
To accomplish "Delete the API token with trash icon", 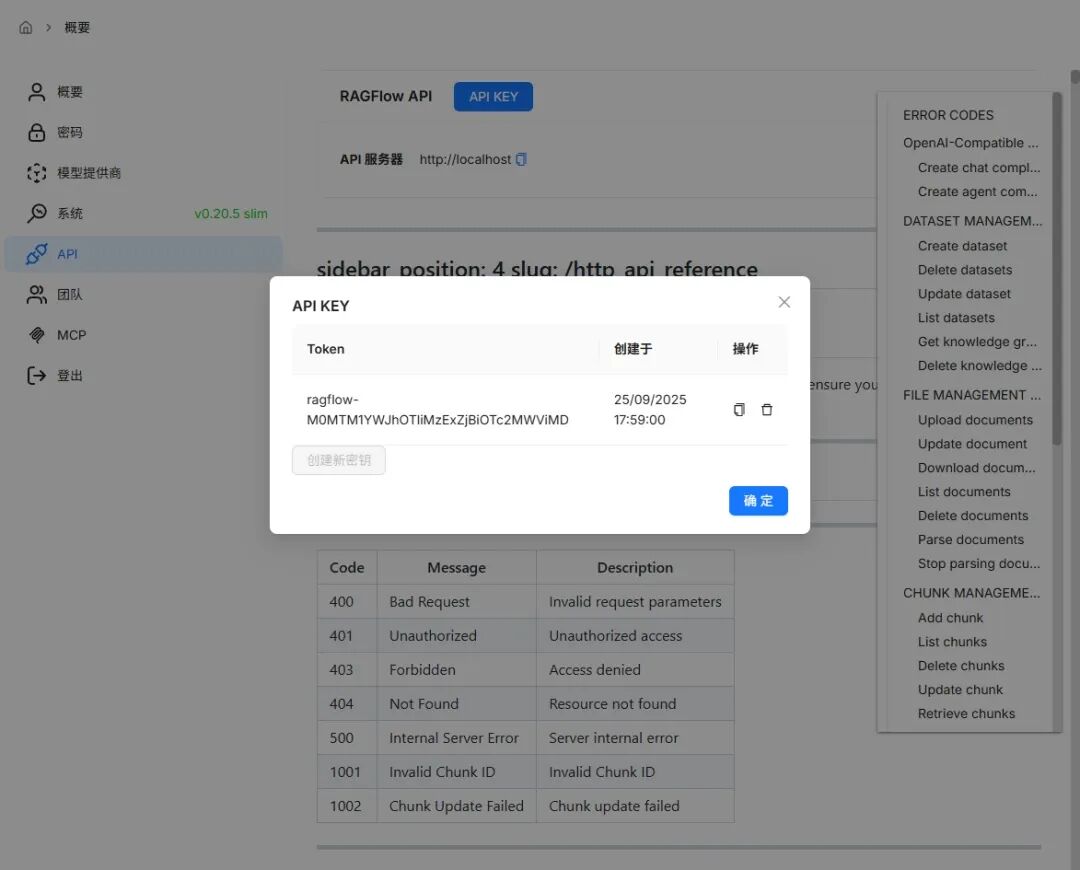I will pyautogui.click(x=767, y=410).
